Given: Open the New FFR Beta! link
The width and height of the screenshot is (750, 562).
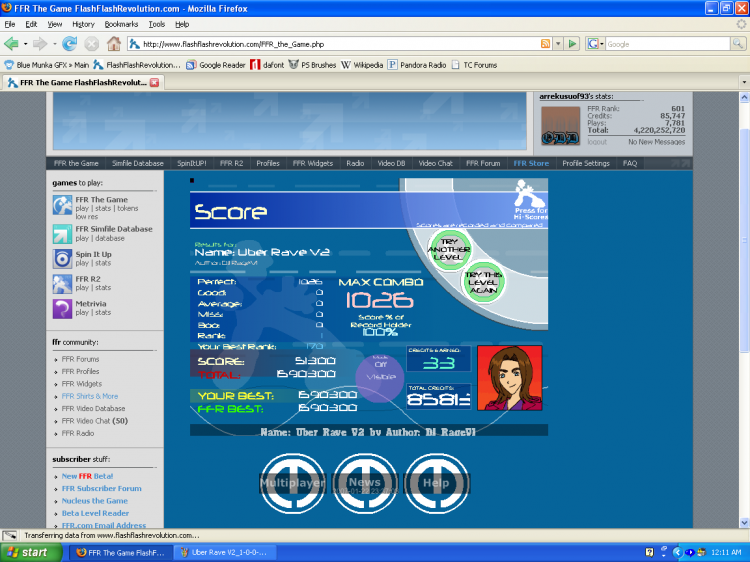Looking at the screenshot, I should [x=88, y=476].
